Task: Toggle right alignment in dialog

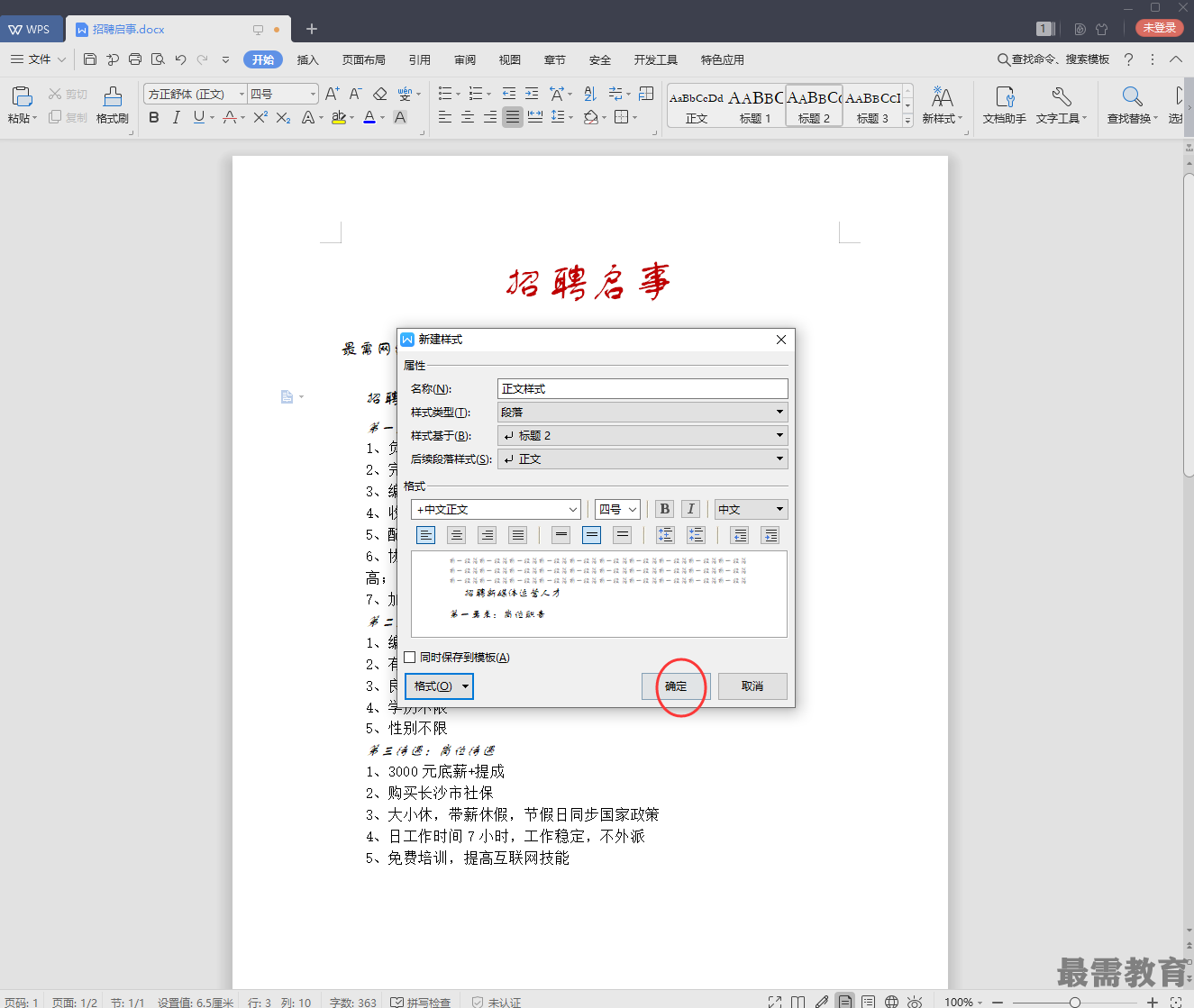Action: point(488,535)
